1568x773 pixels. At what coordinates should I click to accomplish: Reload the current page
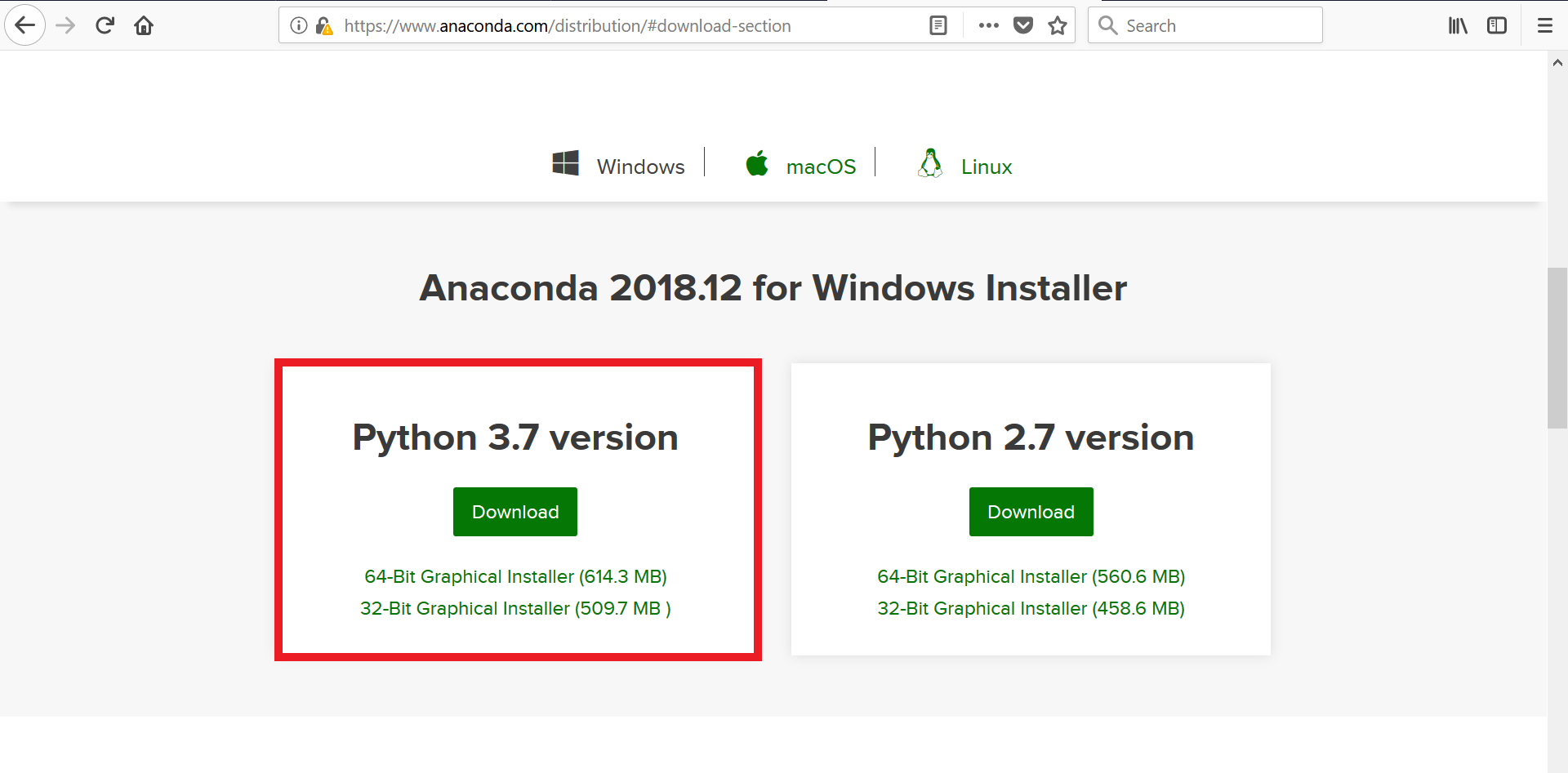pos(105,25)
